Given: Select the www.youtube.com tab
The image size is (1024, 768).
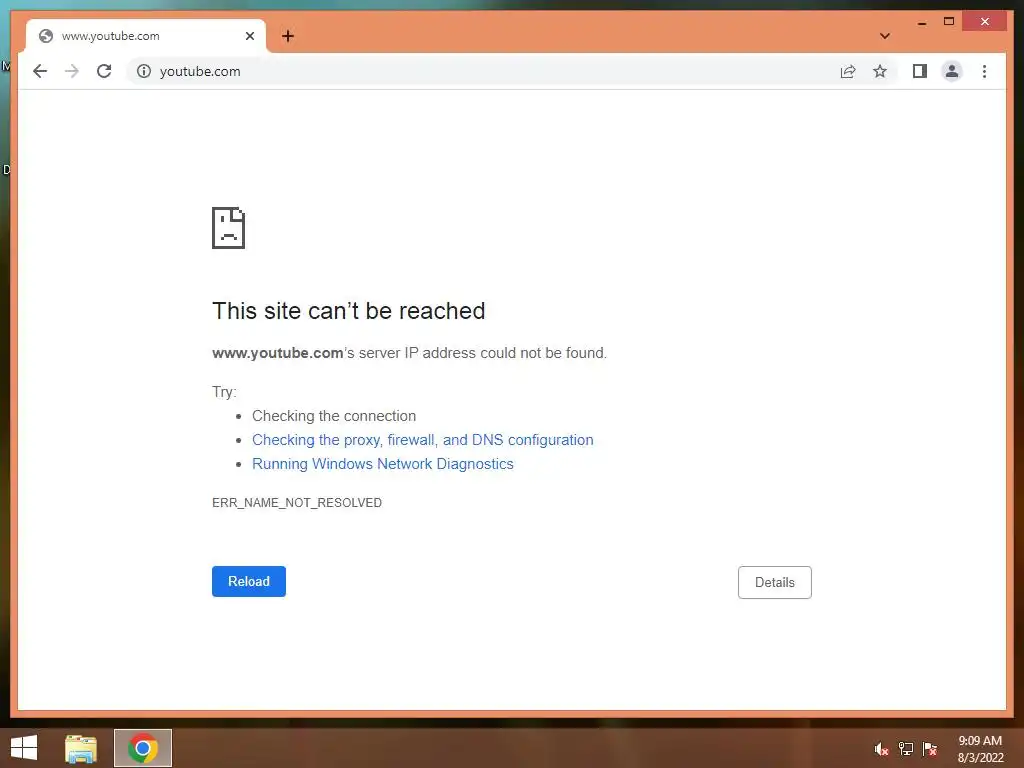Looking at the screenshot, I should [x=146, y=36].
